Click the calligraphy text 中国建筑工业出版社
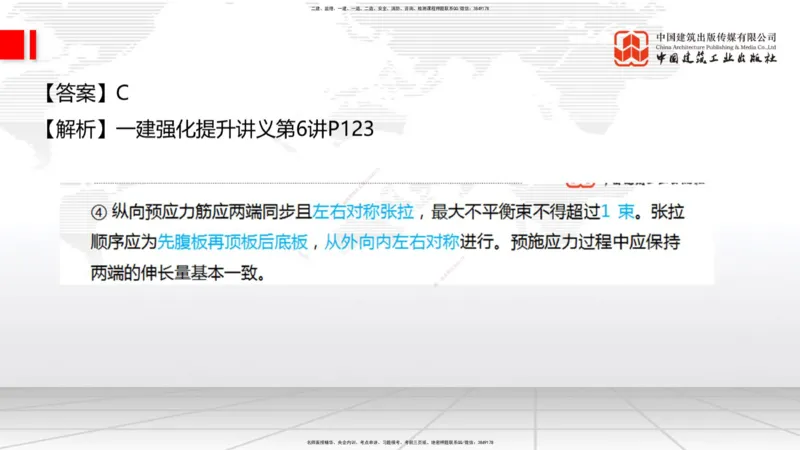Image resolution: width=800 pixels, height=450 pixels. click(x=716, y=58)
